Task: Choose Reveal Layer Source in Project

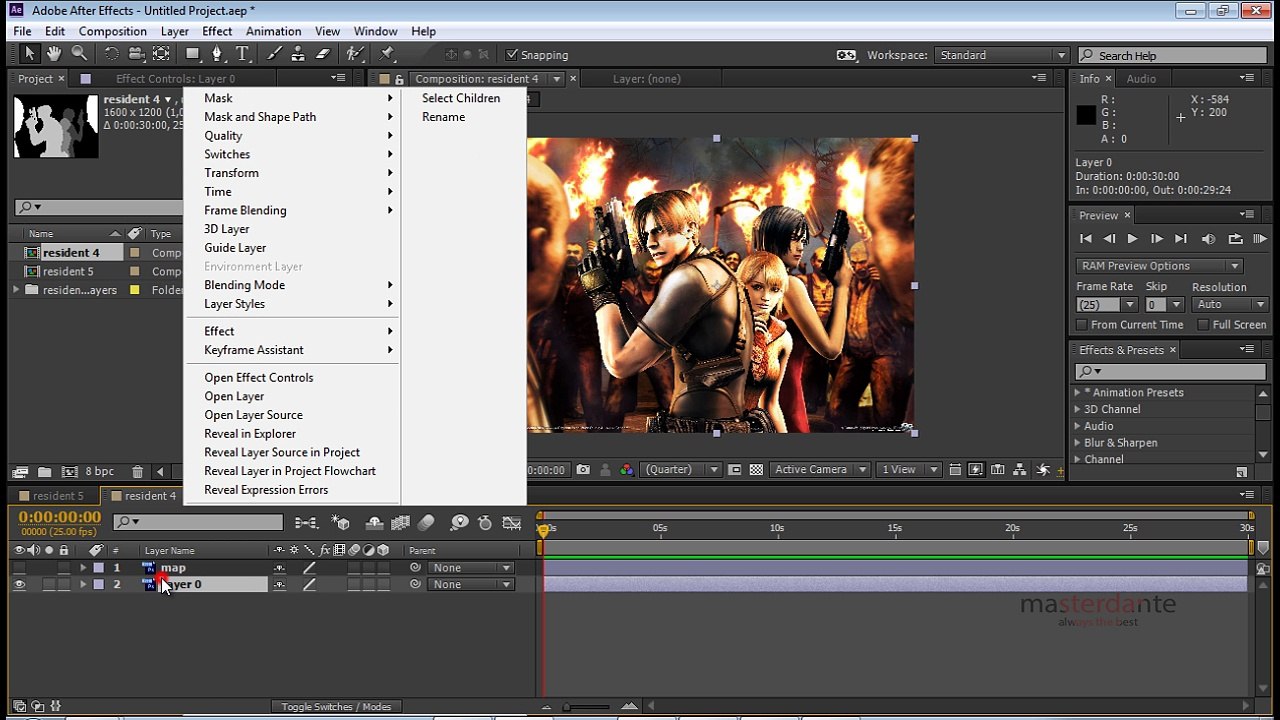Action: (x=281, y=452)
